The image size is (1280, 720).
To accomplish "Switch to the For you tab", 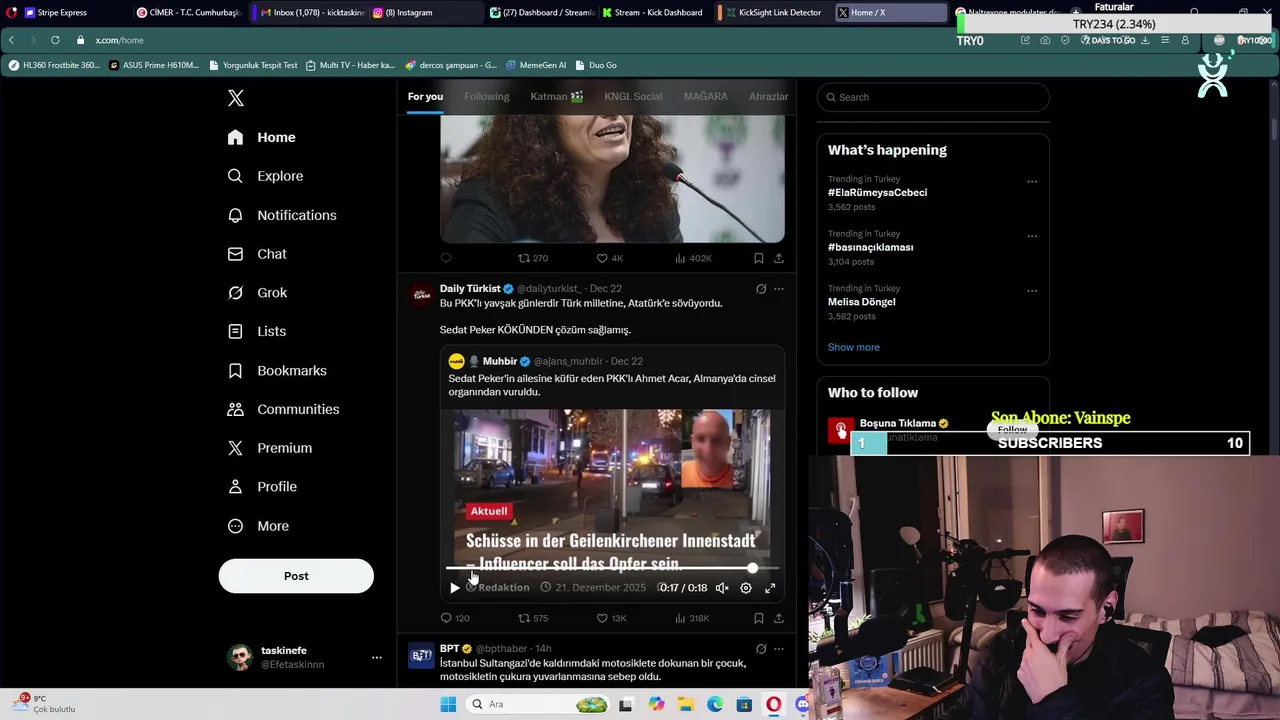I will point(425,96).
